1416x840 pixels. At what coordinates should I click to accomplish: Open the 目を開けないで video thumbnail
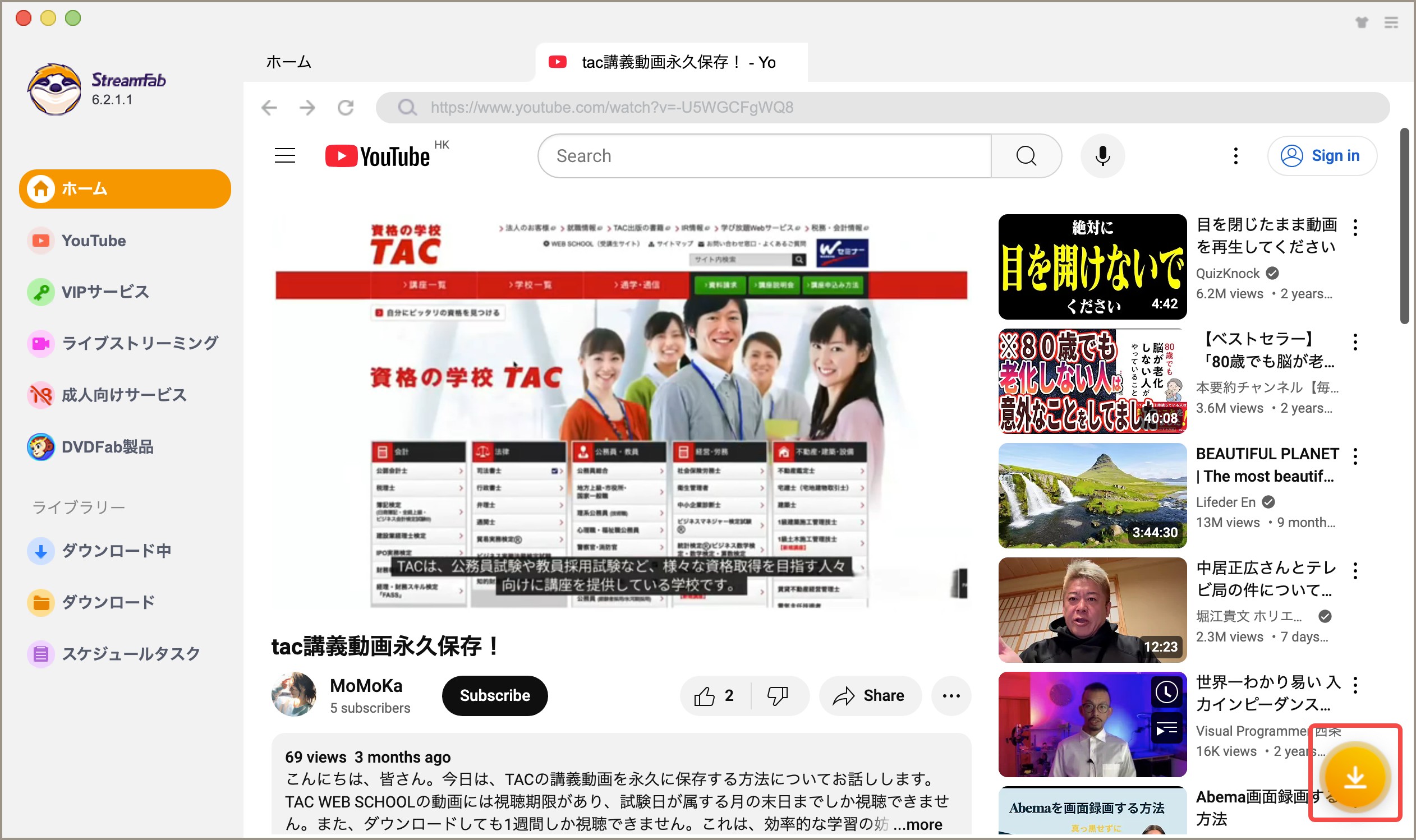pyautogui.click(x=1092, y=266)
